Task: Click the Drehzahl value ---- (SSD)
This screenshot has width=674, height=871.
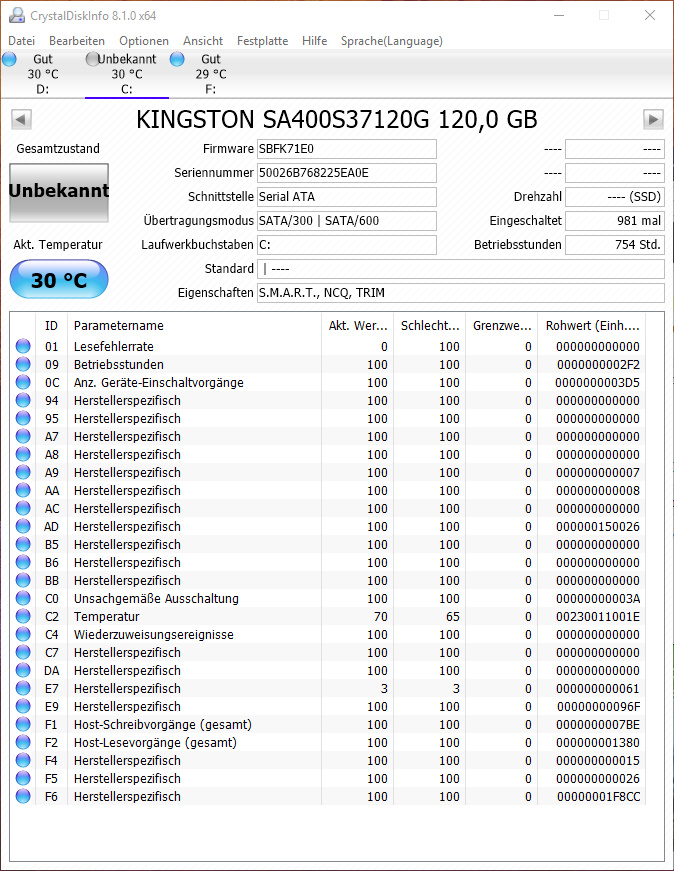Action: [615, 197]
